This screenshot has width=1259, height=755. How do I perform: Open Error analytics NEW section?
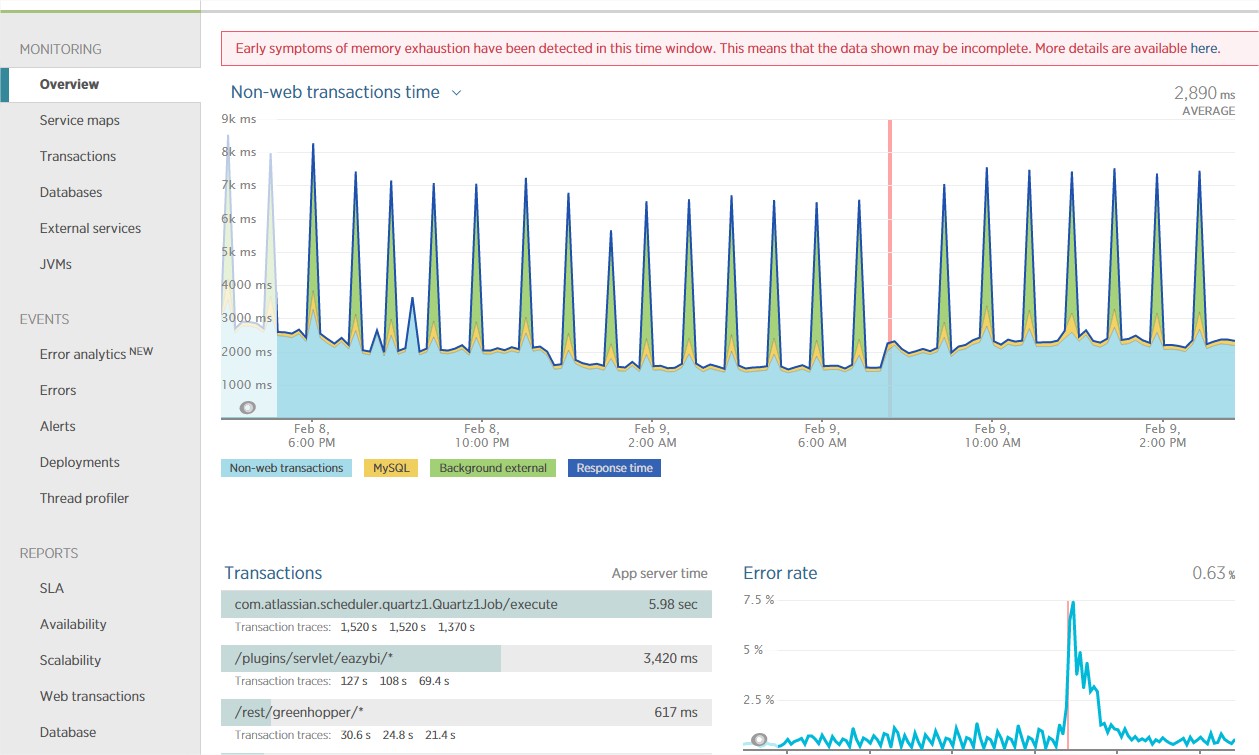[x=96, y=354]
